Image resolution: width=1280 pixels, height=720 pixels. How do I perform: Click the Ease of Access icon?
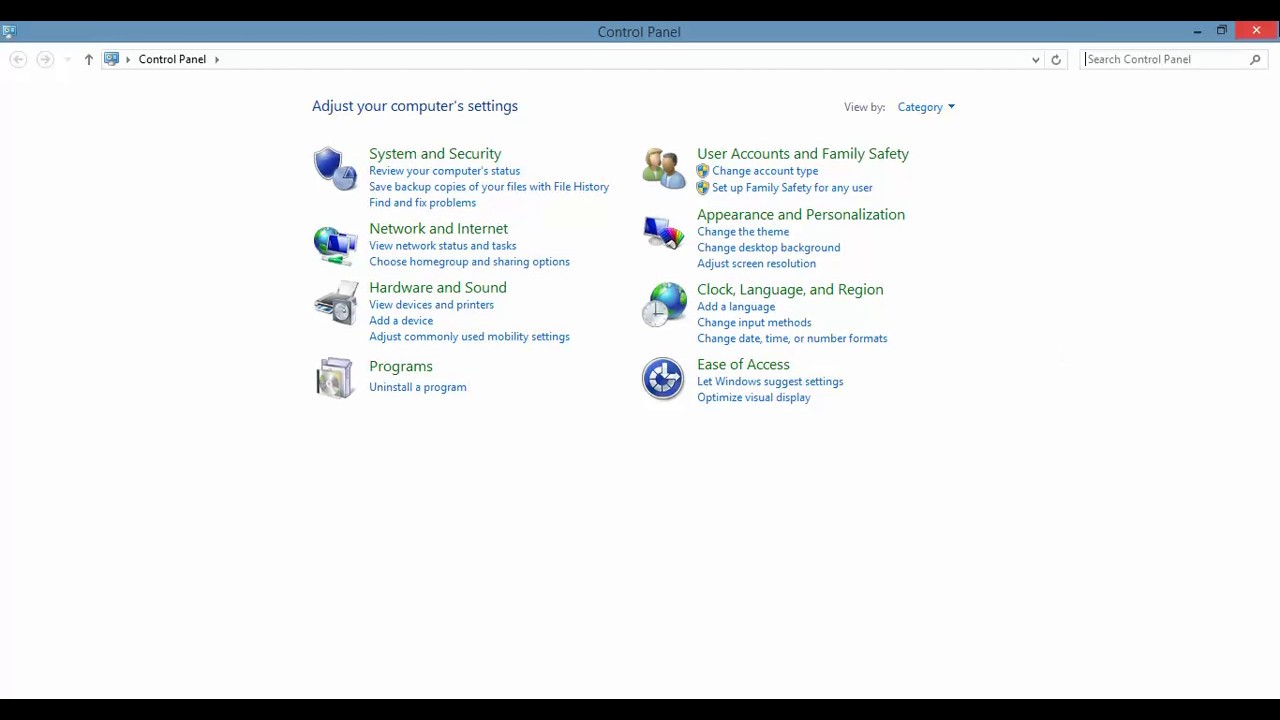click(x=663, y=378)
